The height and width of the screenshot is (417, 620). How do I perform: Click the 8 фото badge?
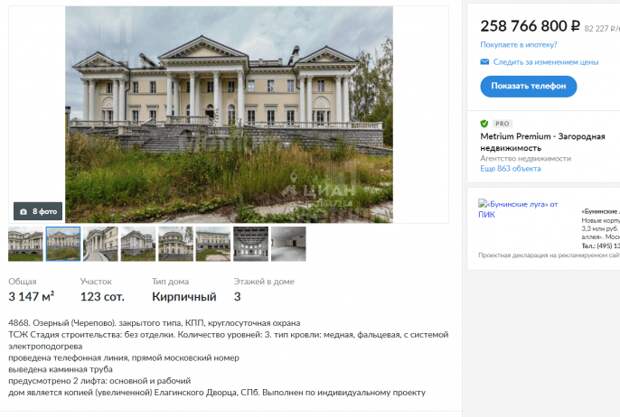coord(38,211)
